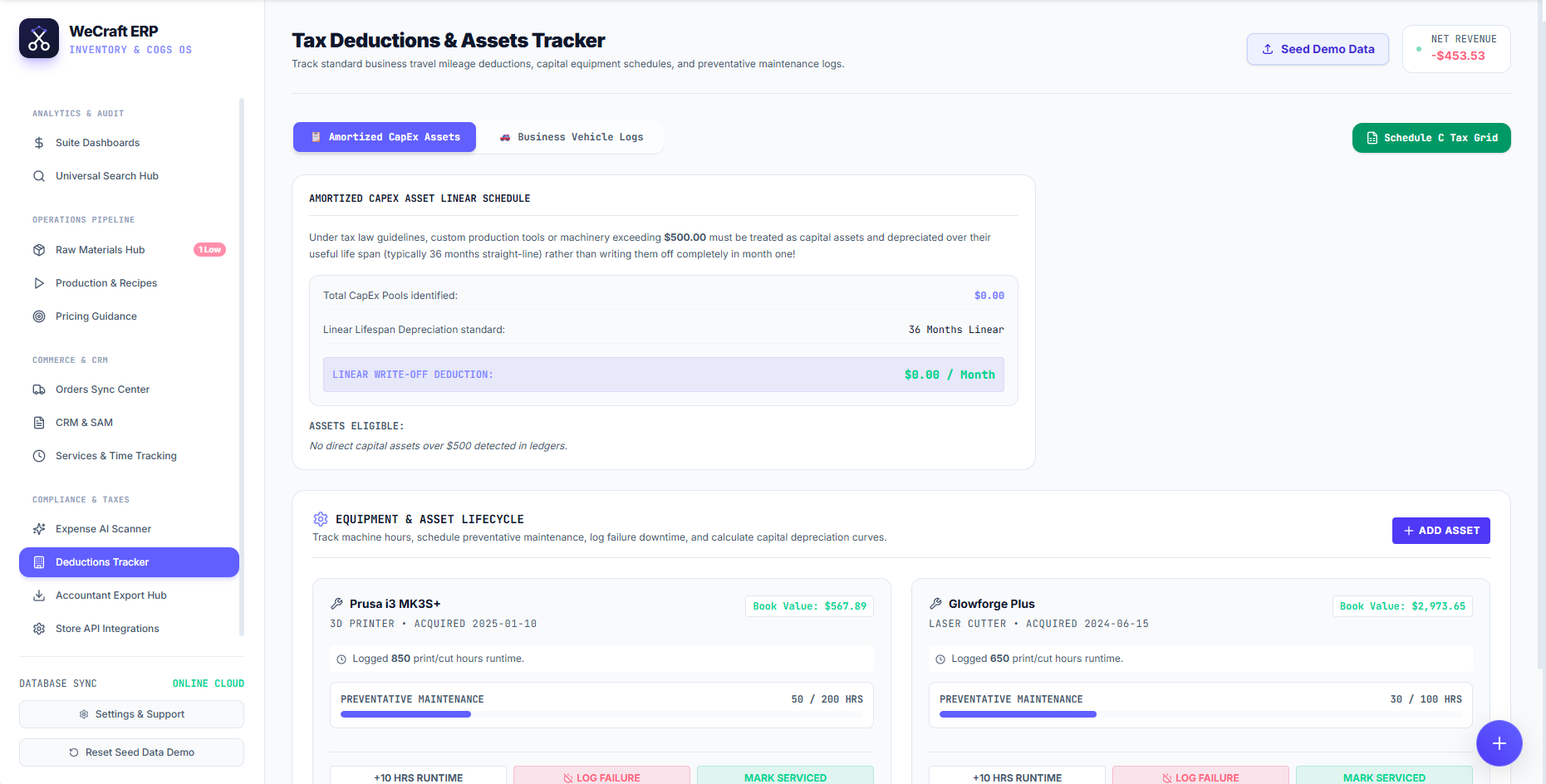1546x784 pixels.
Task: Click the document icon in Schedule C Tax Grid
Action: click(1372, 138)
